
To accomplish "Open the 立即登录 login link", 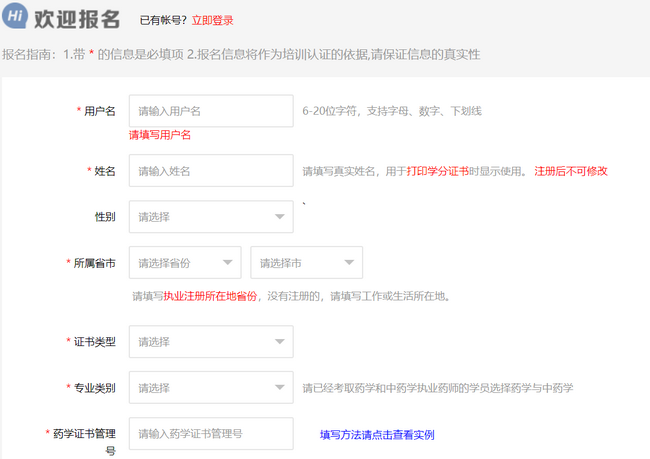I will pyautogui.click(x=212, y=20).
